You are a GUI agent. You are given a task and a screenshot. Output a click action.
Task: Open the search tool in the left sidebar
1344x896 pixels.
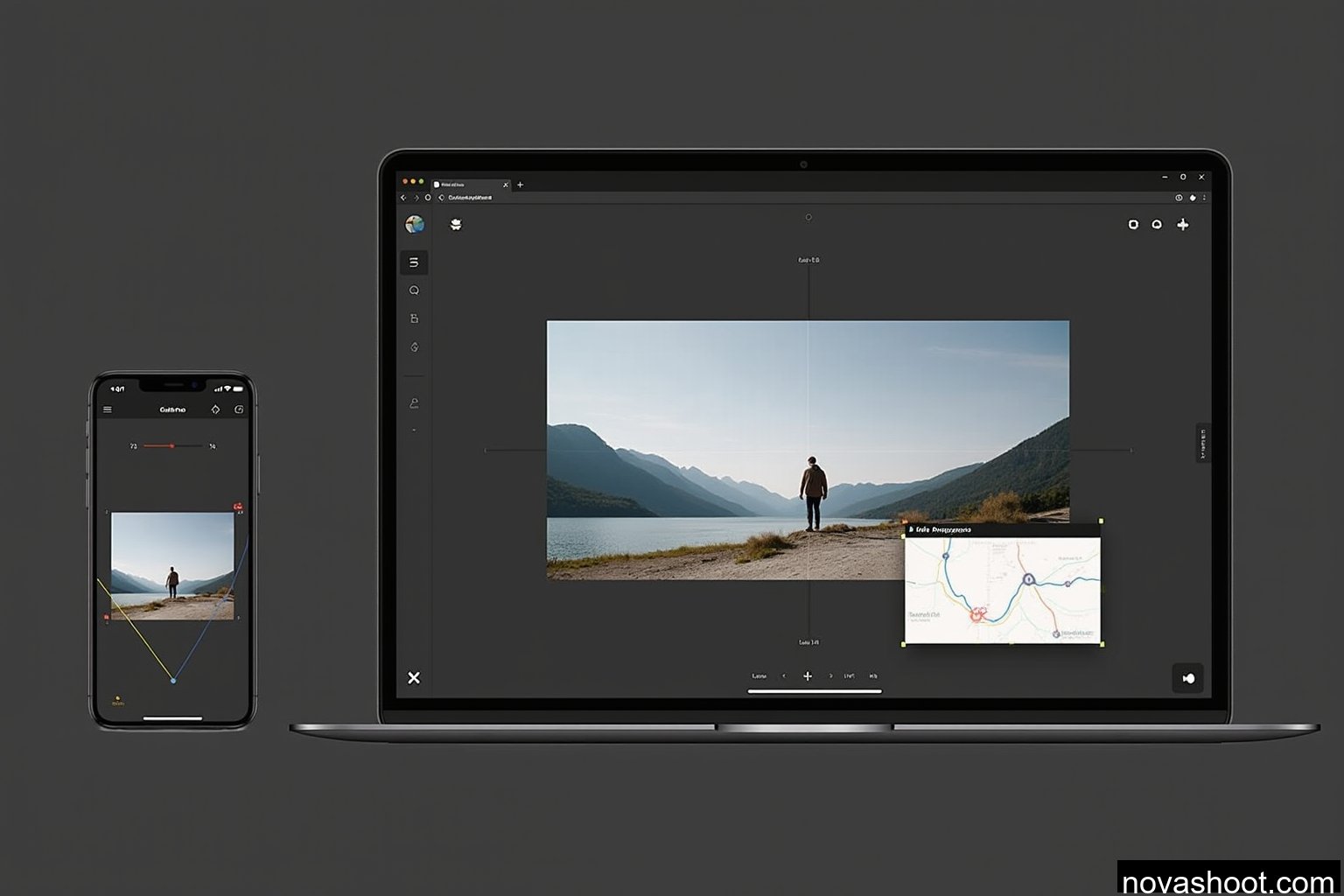tap(414, 290)
